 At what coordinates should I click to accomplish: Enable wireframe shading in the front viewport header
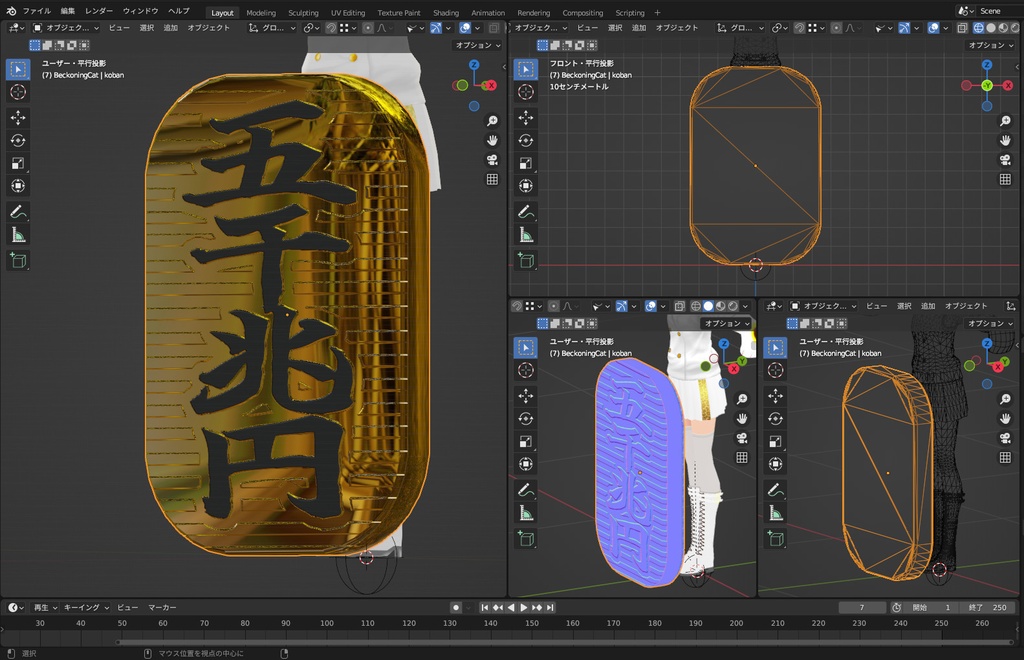pyautogui.click(x=978, y=28)
